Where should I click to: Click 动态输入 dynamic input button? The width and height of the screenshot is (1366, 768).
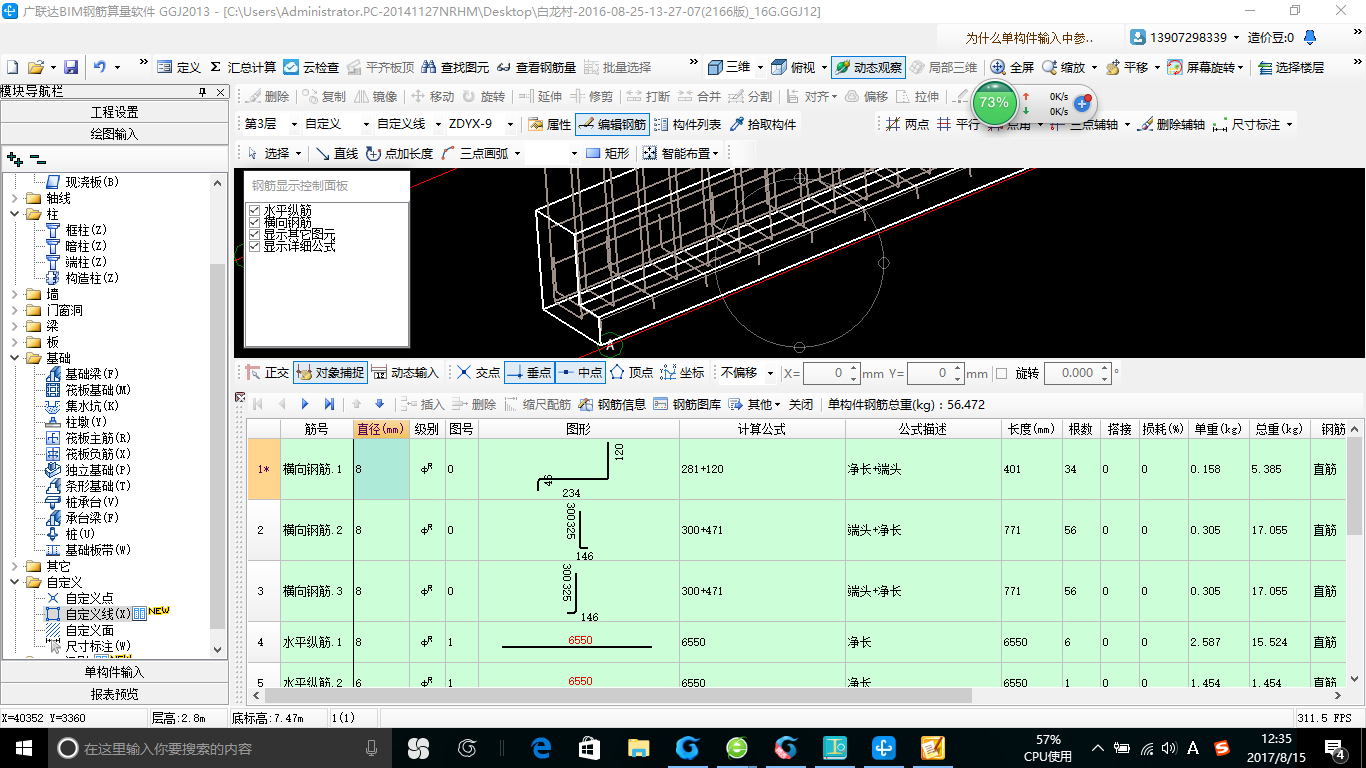(406, 373)
